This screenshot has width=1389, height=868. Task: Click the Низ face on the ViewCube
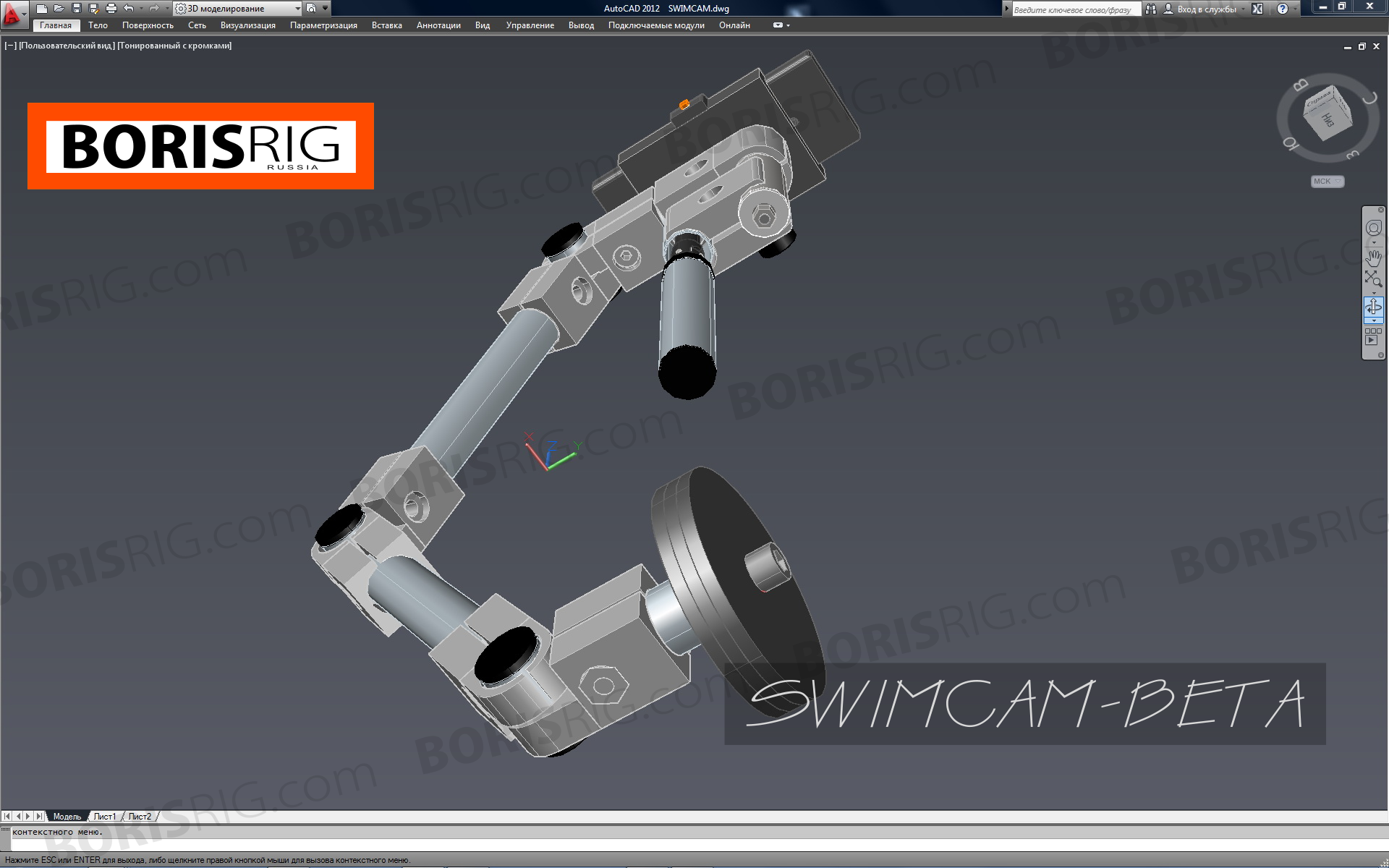pos(1328,121)
